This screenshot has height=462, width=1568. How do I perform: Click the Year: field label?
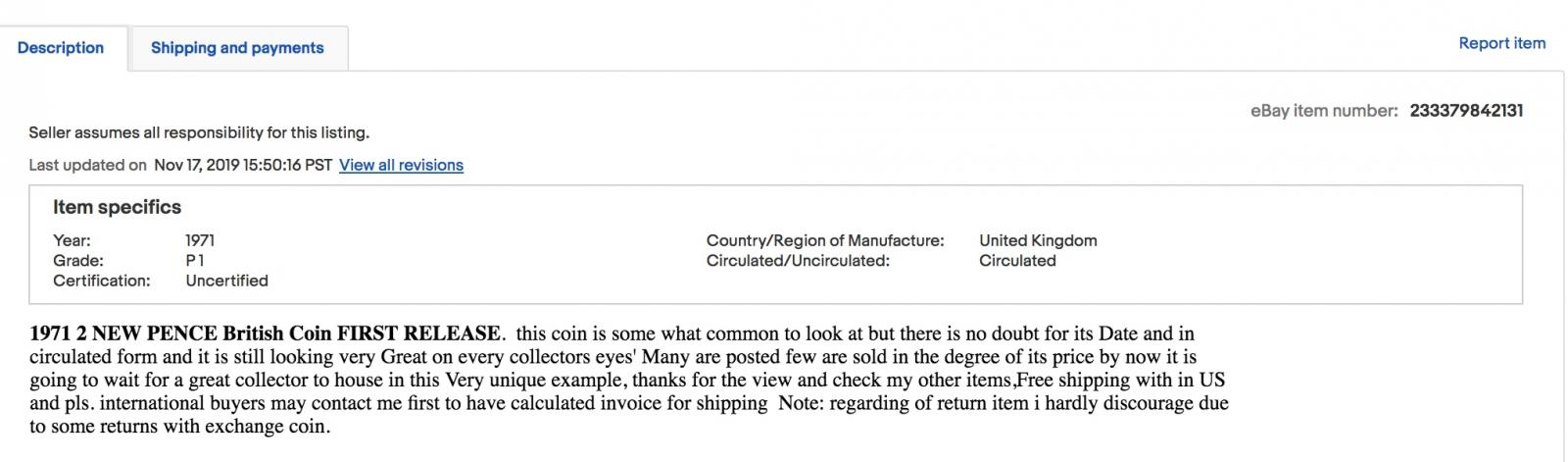click(72, 240)
